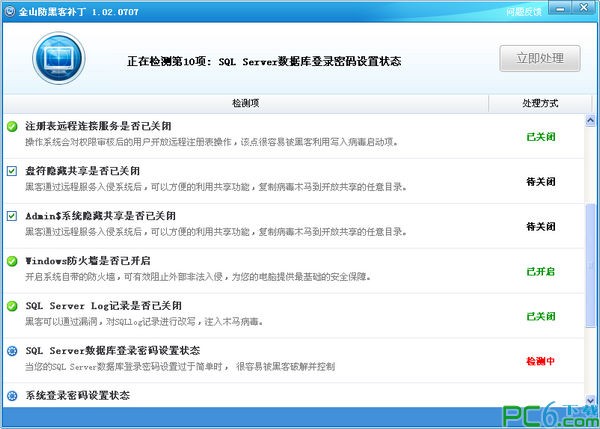Click the large blue monitor logo icon
This screenshot has width=600, height=429.
(x=59, y=58)
